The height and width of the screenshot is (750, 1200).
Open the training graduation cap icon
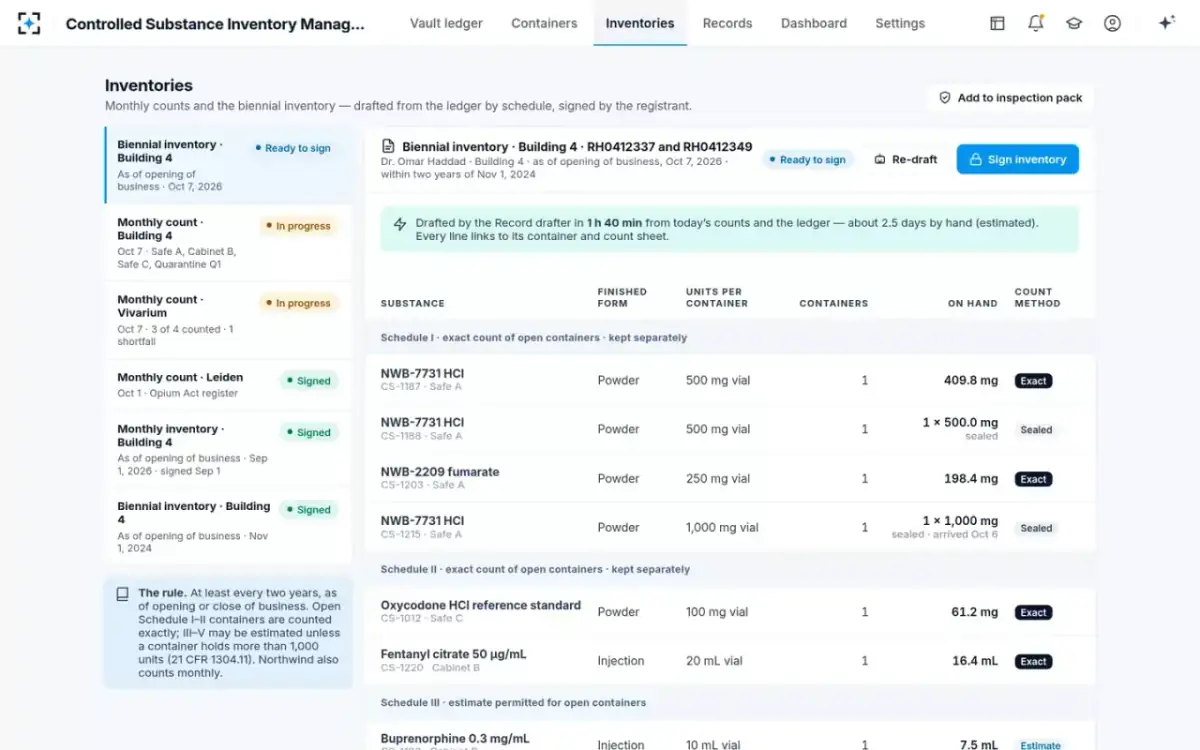[1074, 23]
